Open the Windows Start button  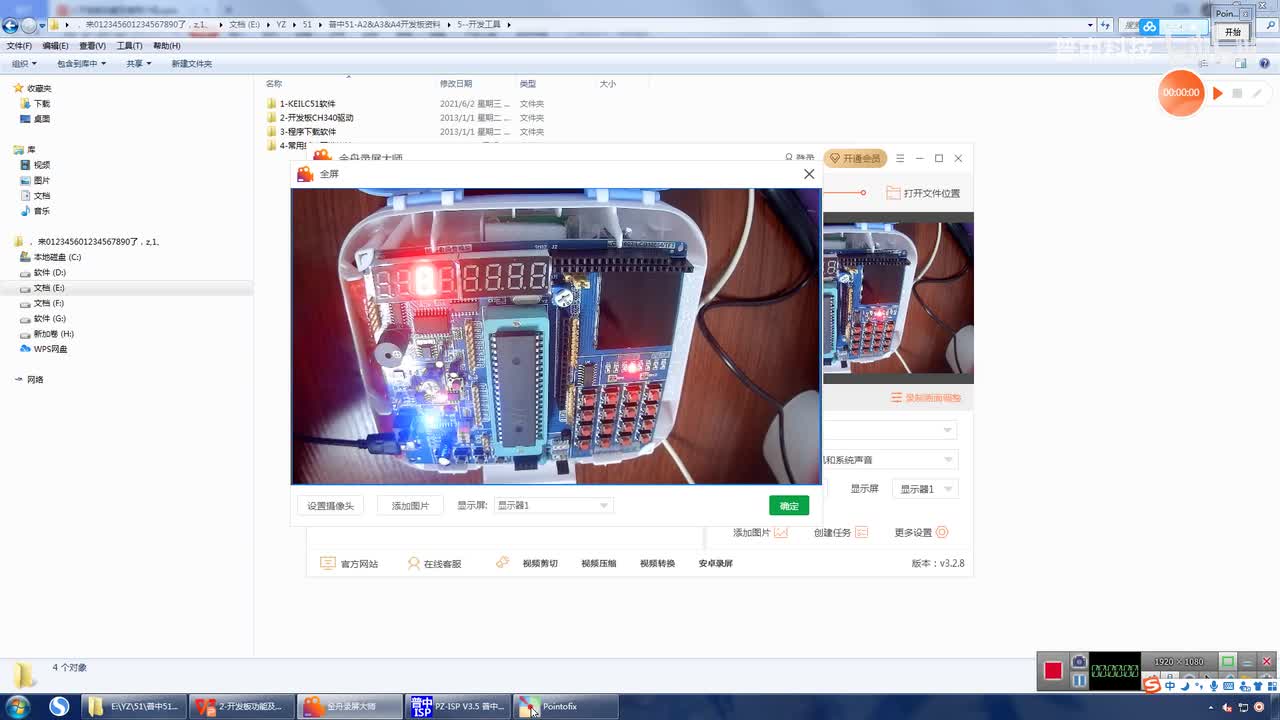pos(16,707)
